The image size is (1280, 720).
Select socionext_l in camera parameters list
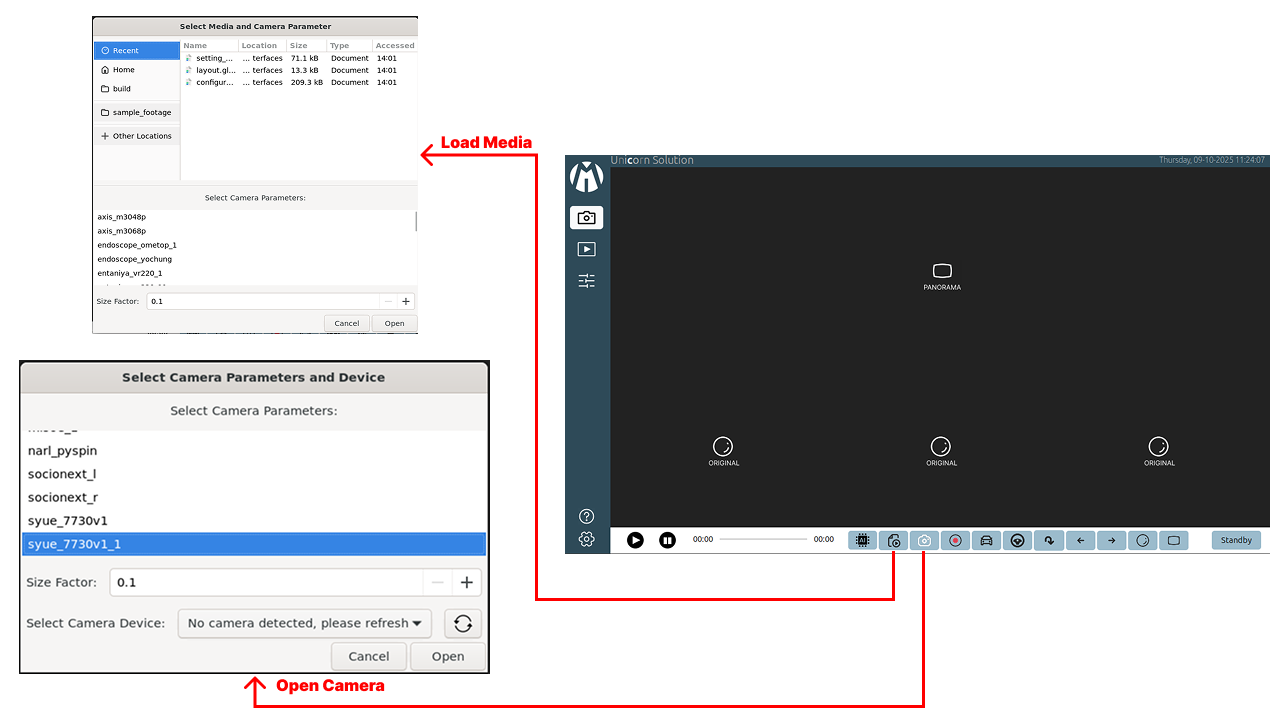(62, 474)
